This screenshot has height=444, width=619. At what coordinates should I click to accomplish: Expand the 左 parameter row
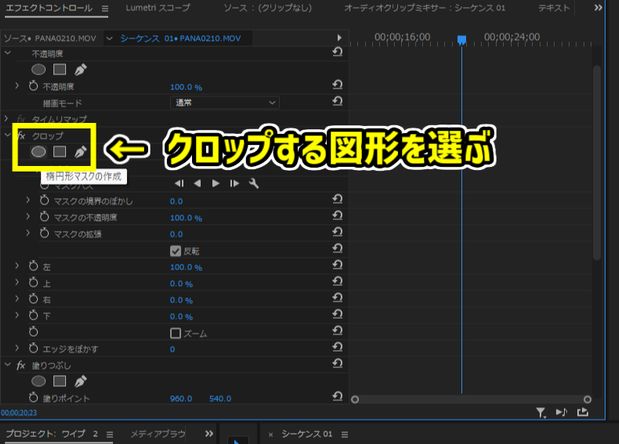point(17,266)
